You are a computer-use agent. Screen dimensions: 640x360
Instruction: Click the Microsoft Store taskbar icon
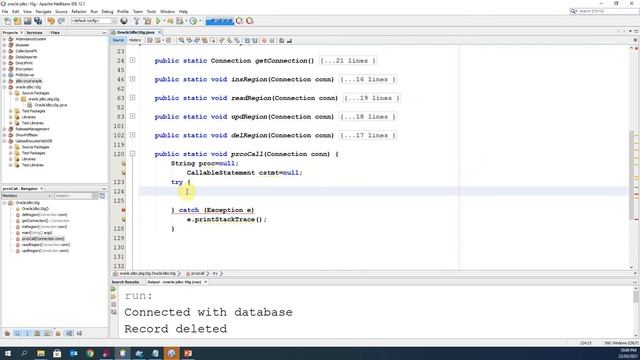(x=57, y=353)
